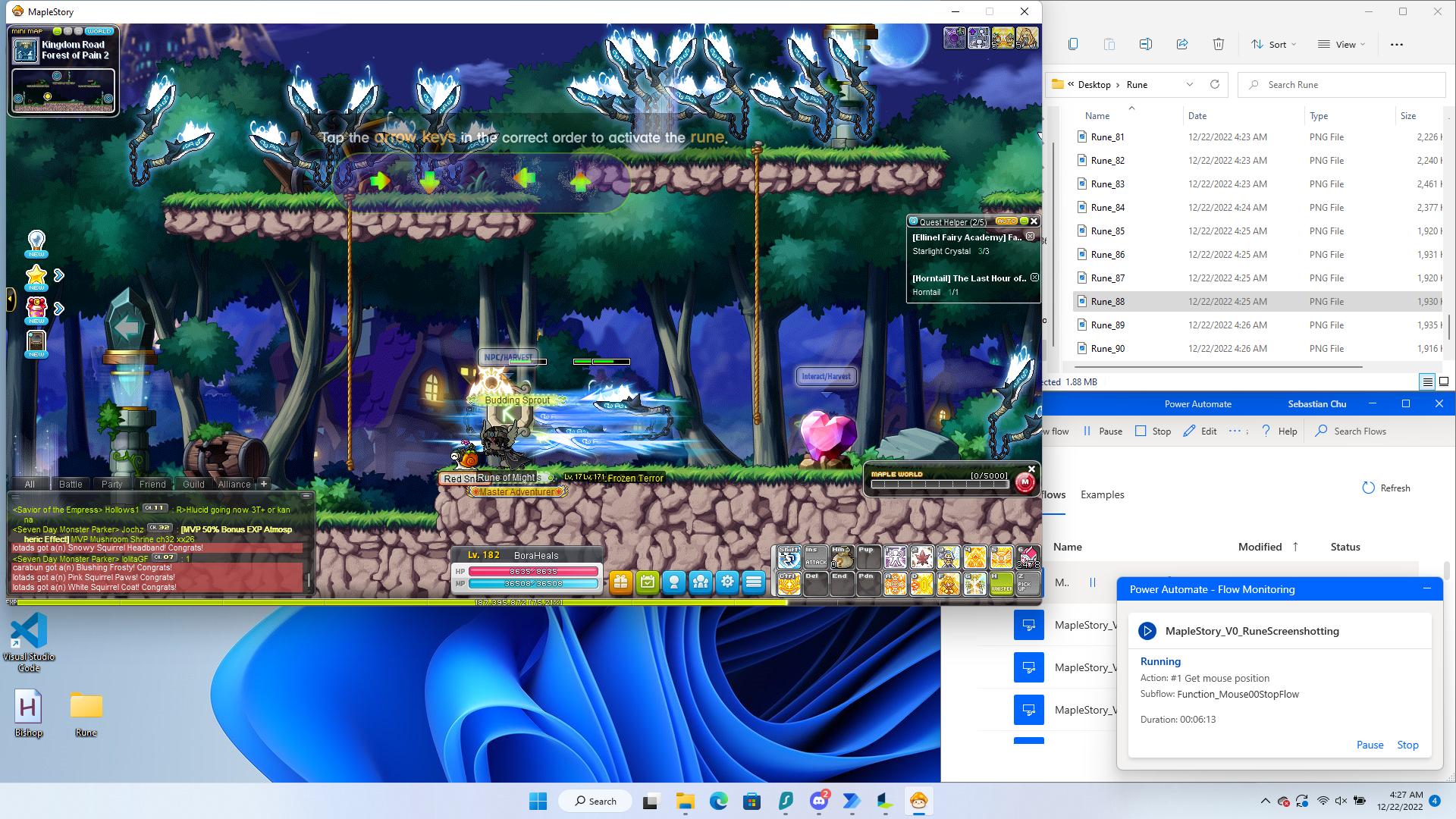Expand the star event notifier arrow

click(x=59, y=275)
